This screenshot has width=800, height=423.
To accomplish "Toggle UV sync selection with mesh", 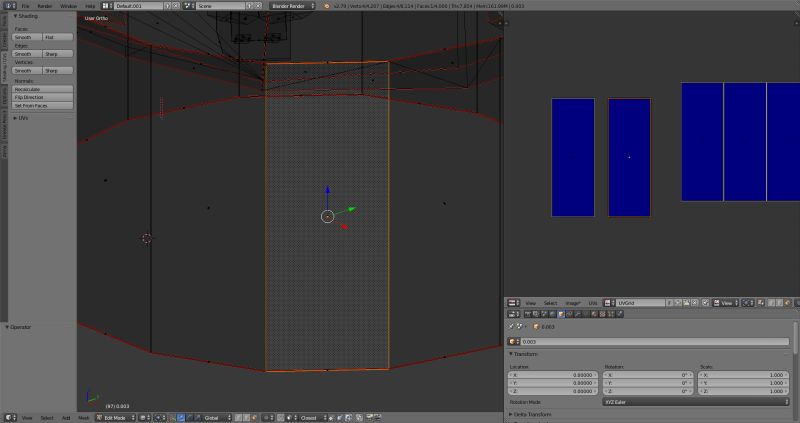I will 761,303.
